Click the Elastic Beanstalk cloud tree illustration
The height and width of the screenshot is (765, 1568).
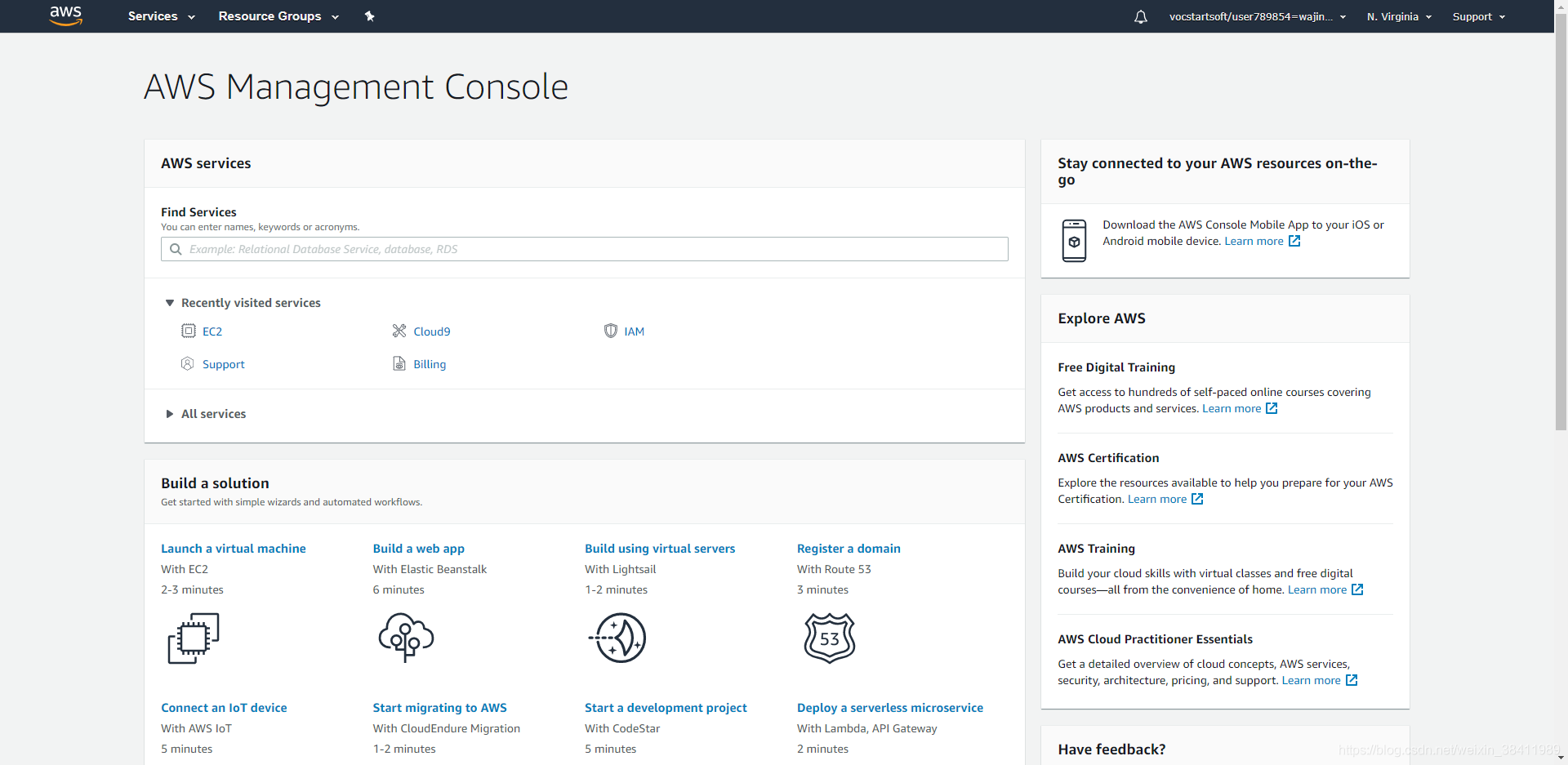tap(406, 638)
